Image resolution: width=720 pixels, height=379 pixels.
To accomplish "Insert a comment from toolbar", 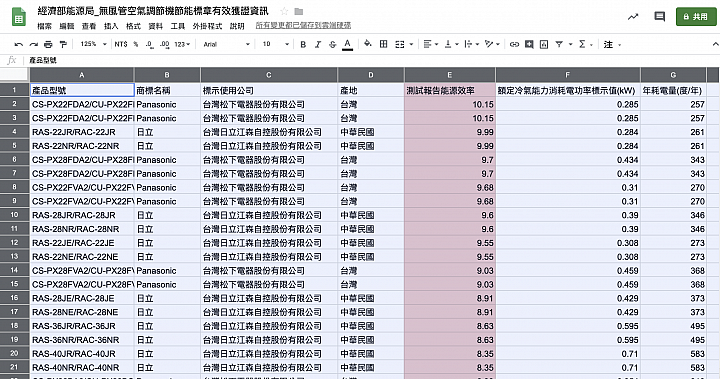I will pos(529,45).
